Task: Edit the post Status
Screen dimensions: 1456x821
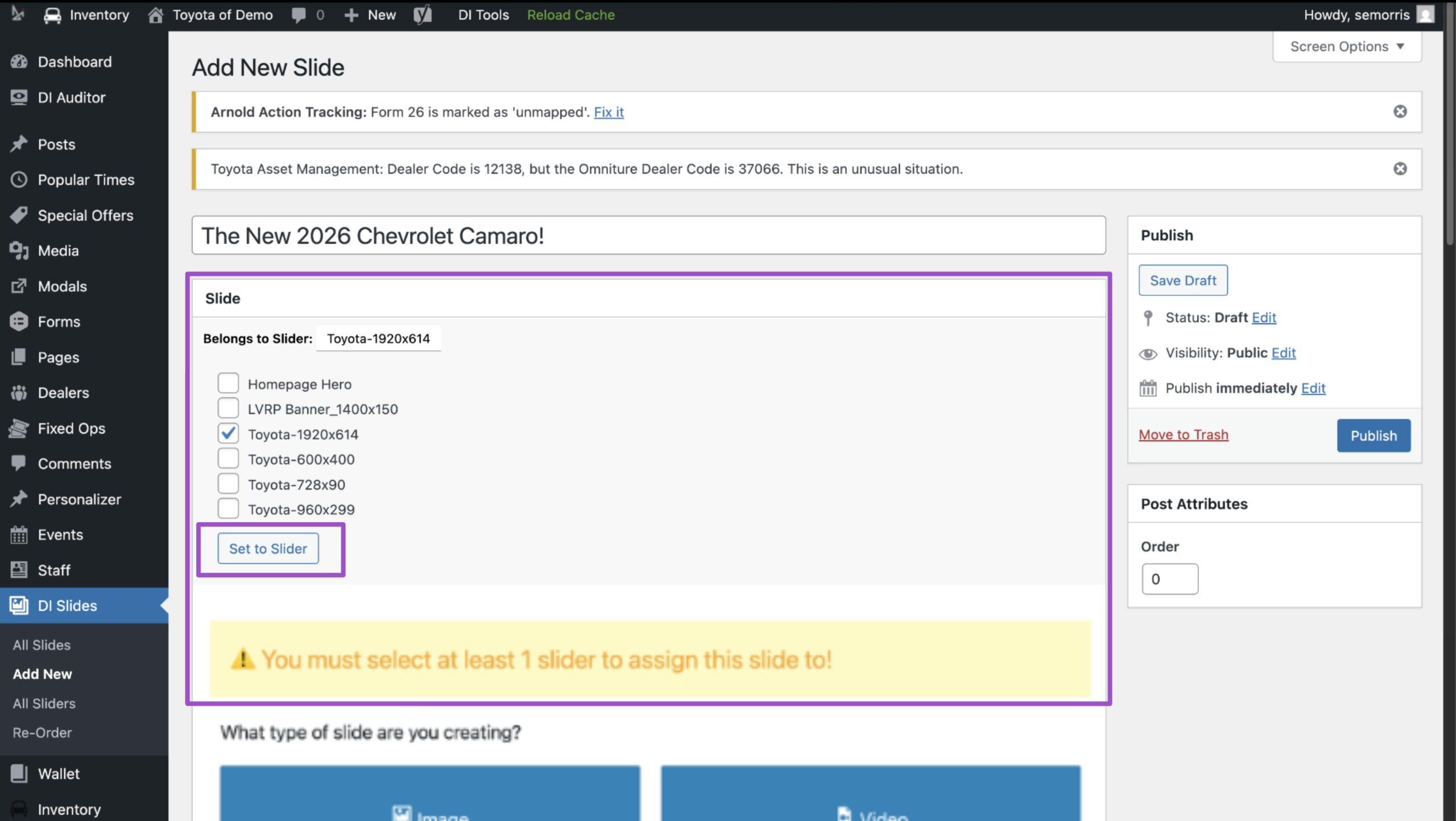Action: [x=1264, y=317]
